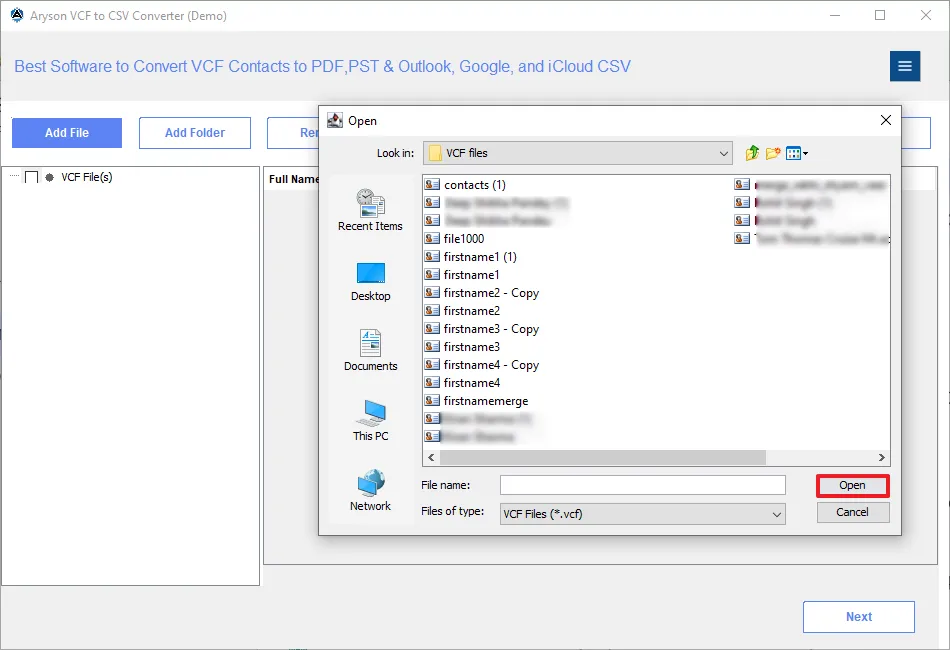This screenshot has width=950, height=650.
Task: Click the File name input field
Action: pyautogui.click(x=642, y=485)
